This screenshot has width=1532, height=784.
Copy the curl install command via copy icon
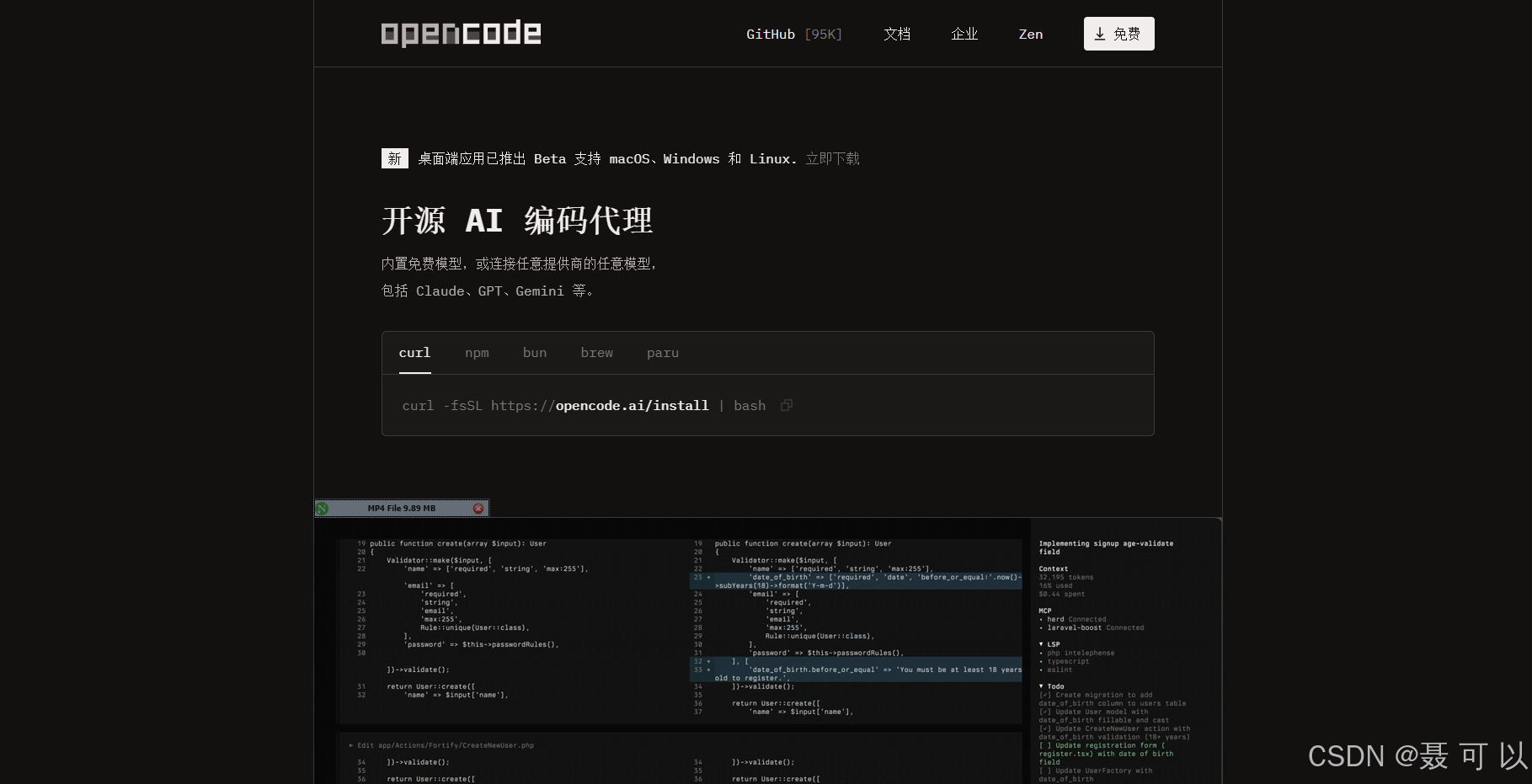pyautogui.click(x=787, y=405)
